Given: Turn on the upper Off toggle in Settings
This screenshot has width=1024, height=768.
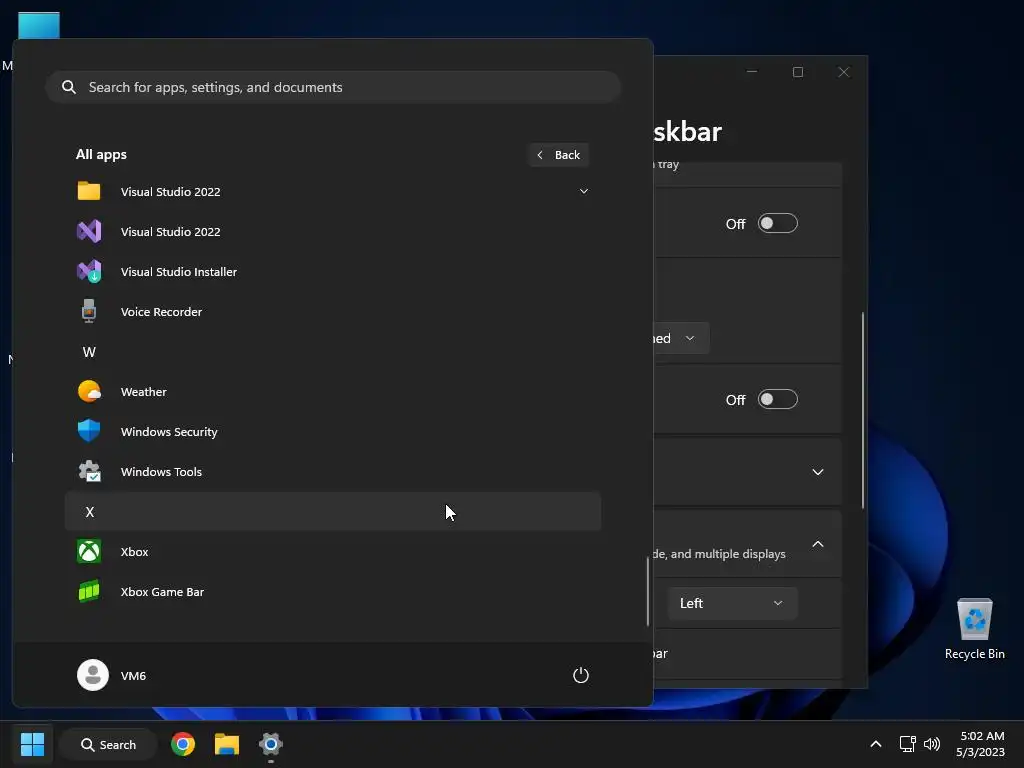Looking at the screenshot, I should click(777, 223).
